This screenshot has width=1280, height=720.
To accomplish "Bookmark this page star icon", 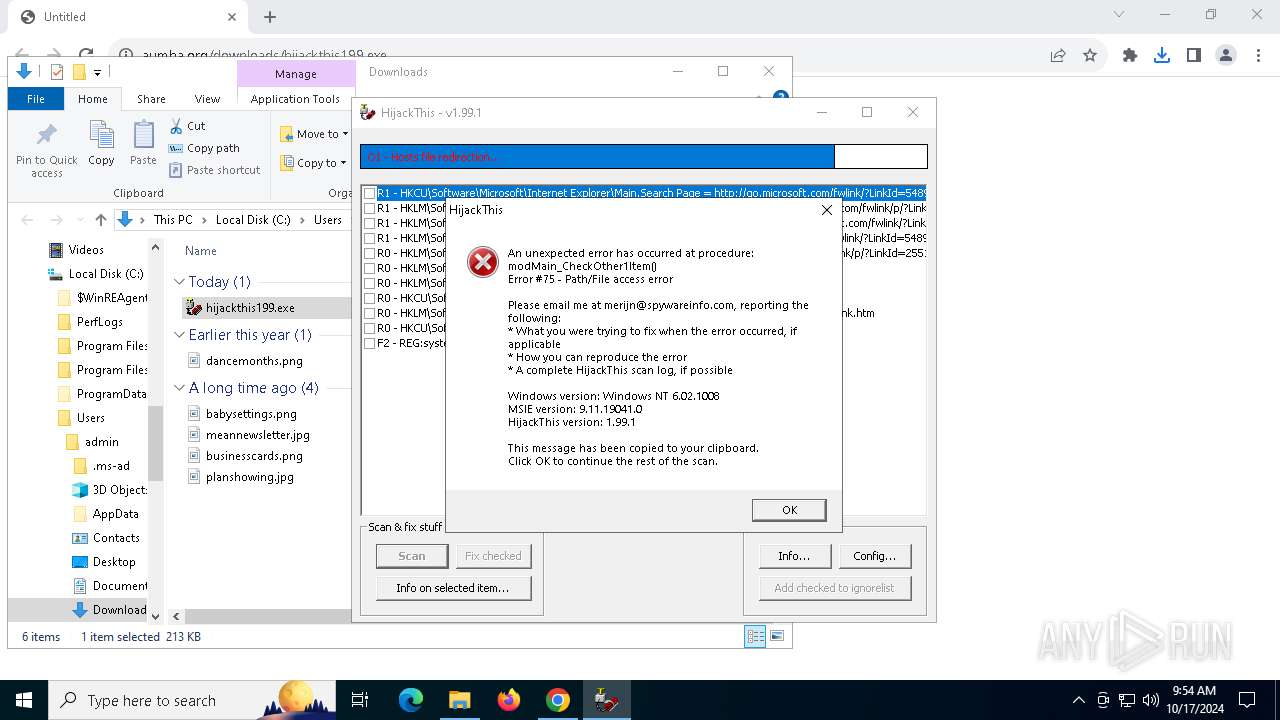I will coord(1090,56).
